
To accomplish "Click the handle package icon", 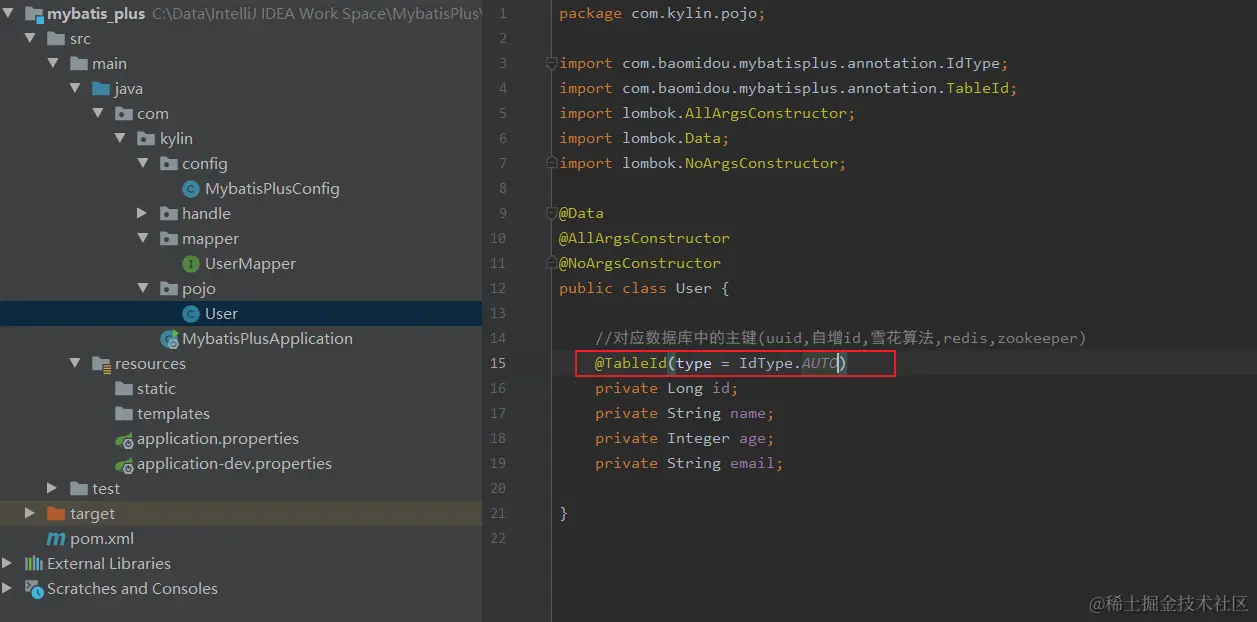I will click(169, 214).
